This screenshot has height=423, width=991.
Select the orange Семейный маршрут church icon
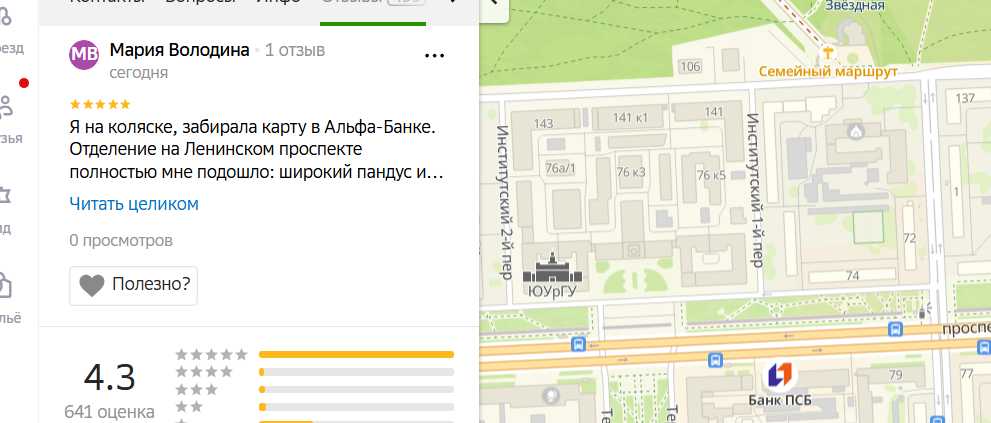[827, 52]
